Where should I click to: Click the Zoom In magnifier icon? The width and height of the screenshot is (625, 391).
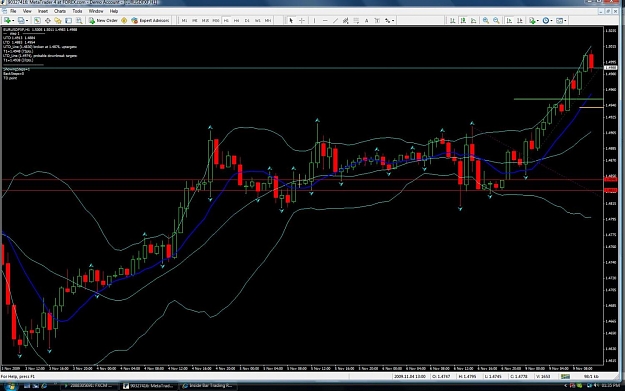(486, 20)
